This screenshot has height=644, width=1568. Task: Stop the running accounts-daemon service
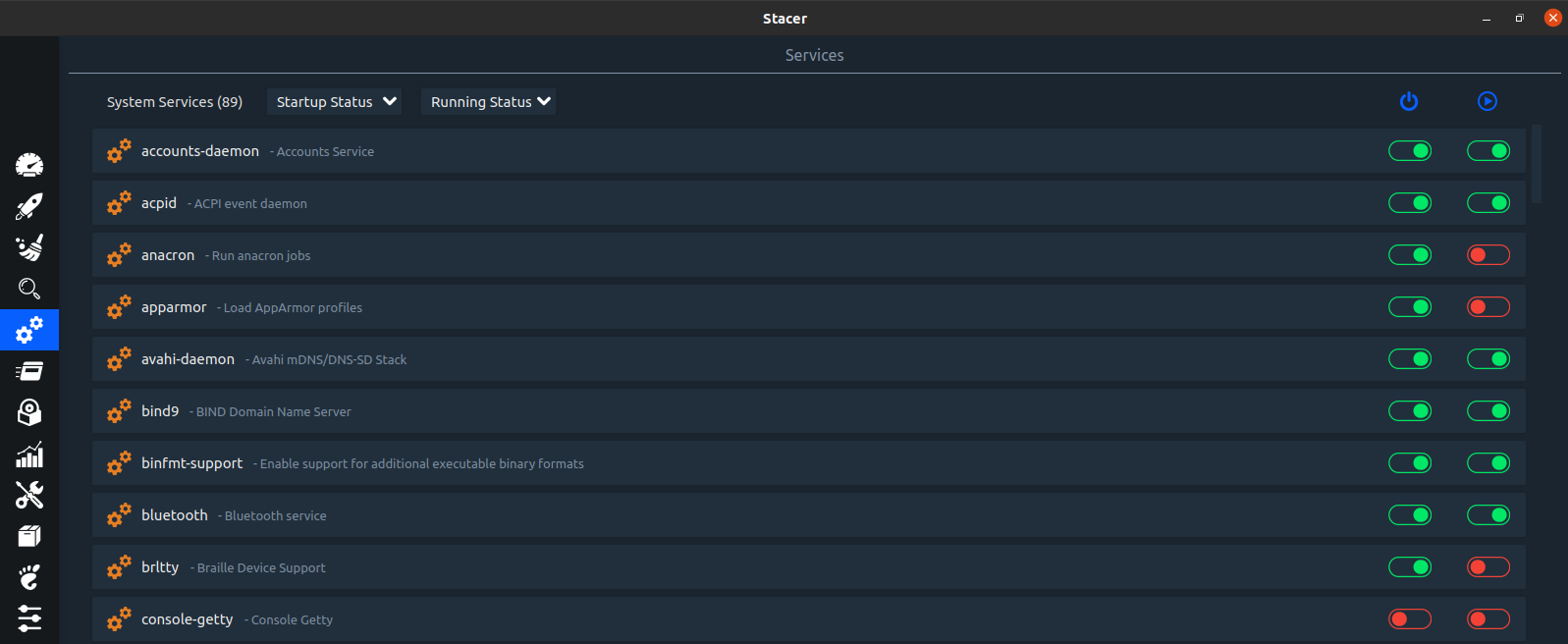tap(1488, 151)
